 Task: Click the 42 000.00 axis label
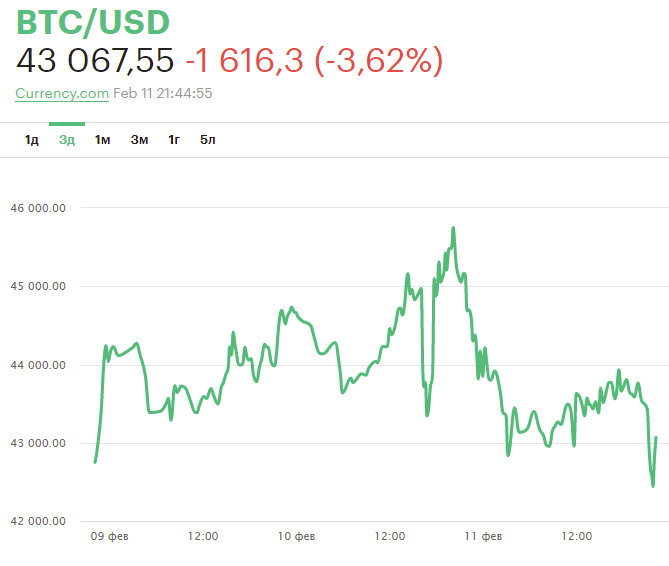tap(38, 521)
